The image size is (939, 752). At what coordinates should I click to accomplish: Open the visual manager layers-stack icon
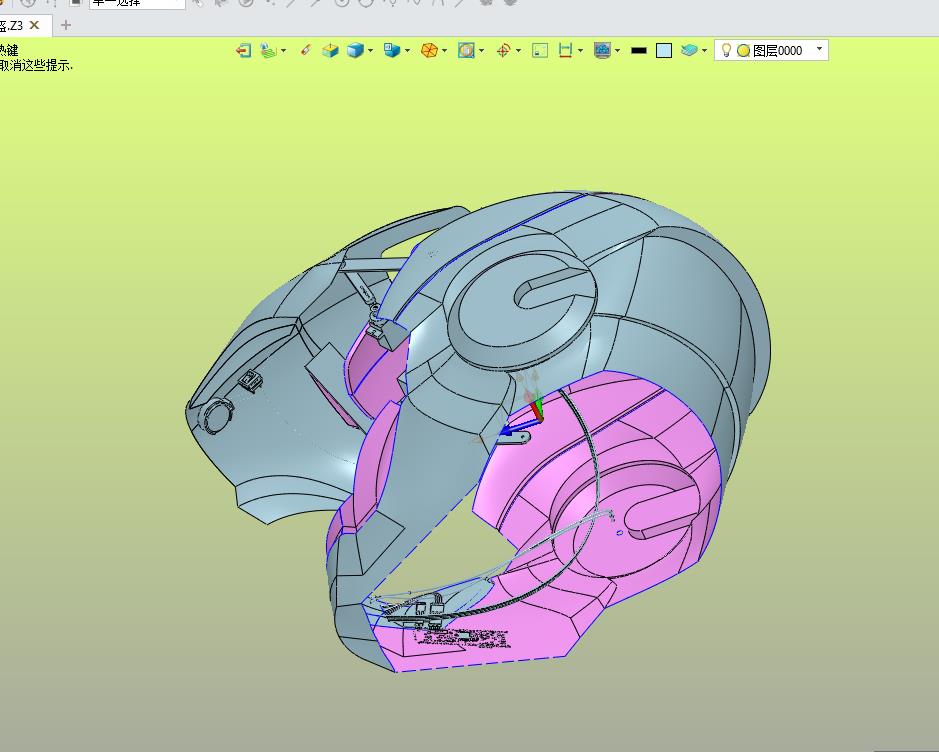click(268, 51)
